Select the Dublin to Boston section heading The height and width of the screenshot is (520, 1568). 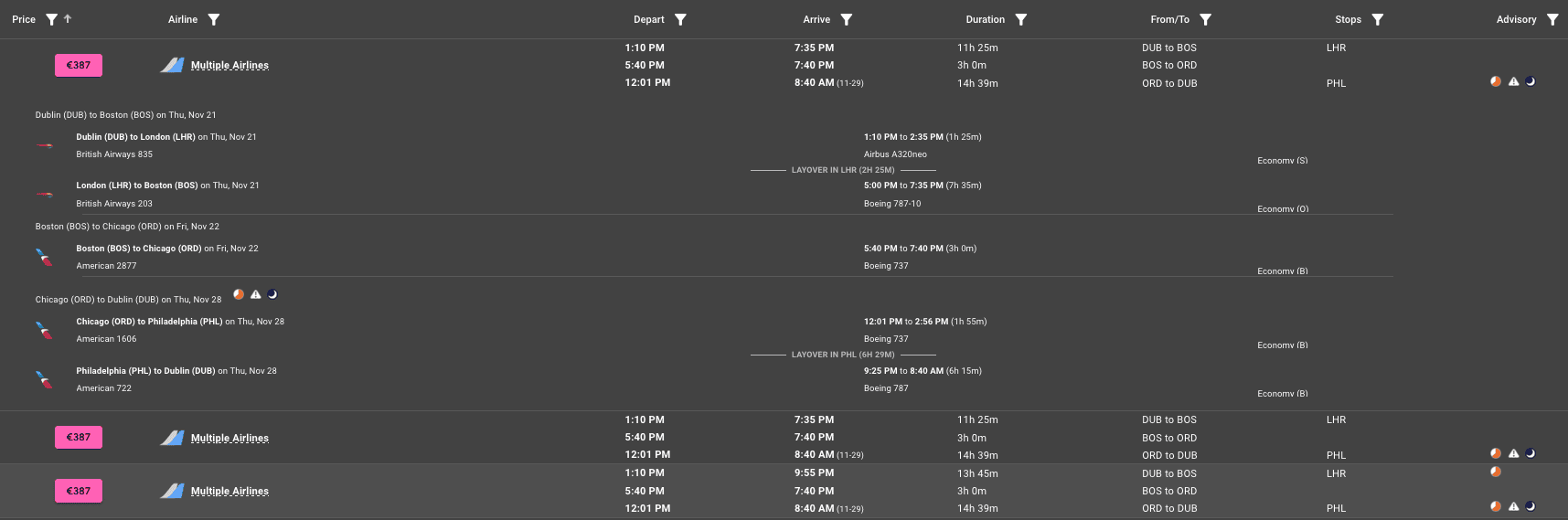point(126,115)
